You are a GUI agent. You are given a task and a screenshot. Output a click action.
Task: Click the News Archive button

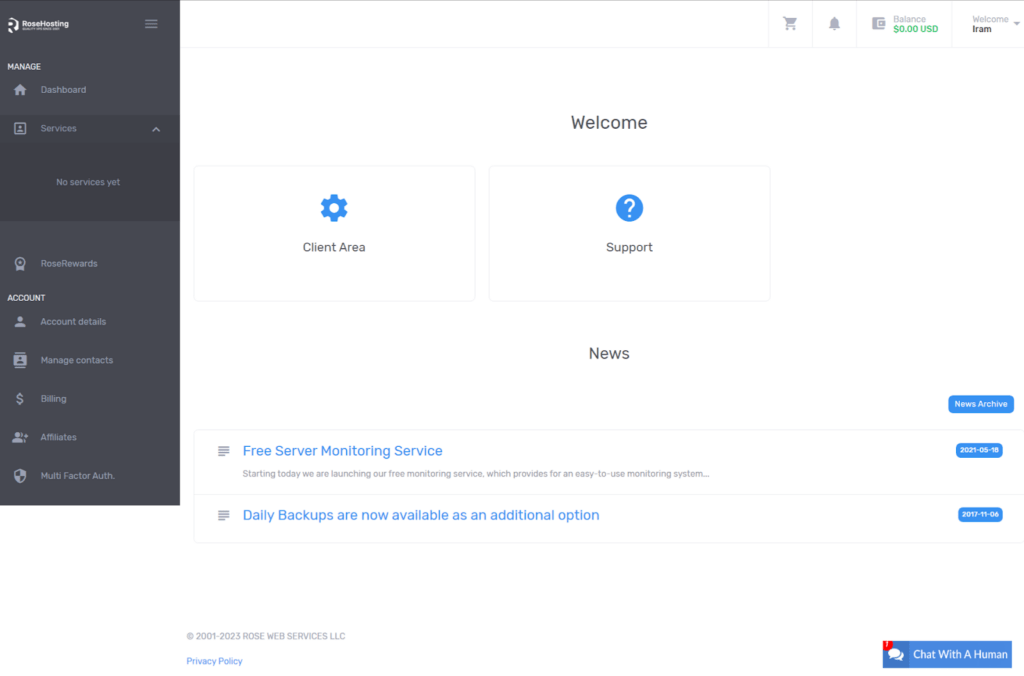tap(981, 404)
